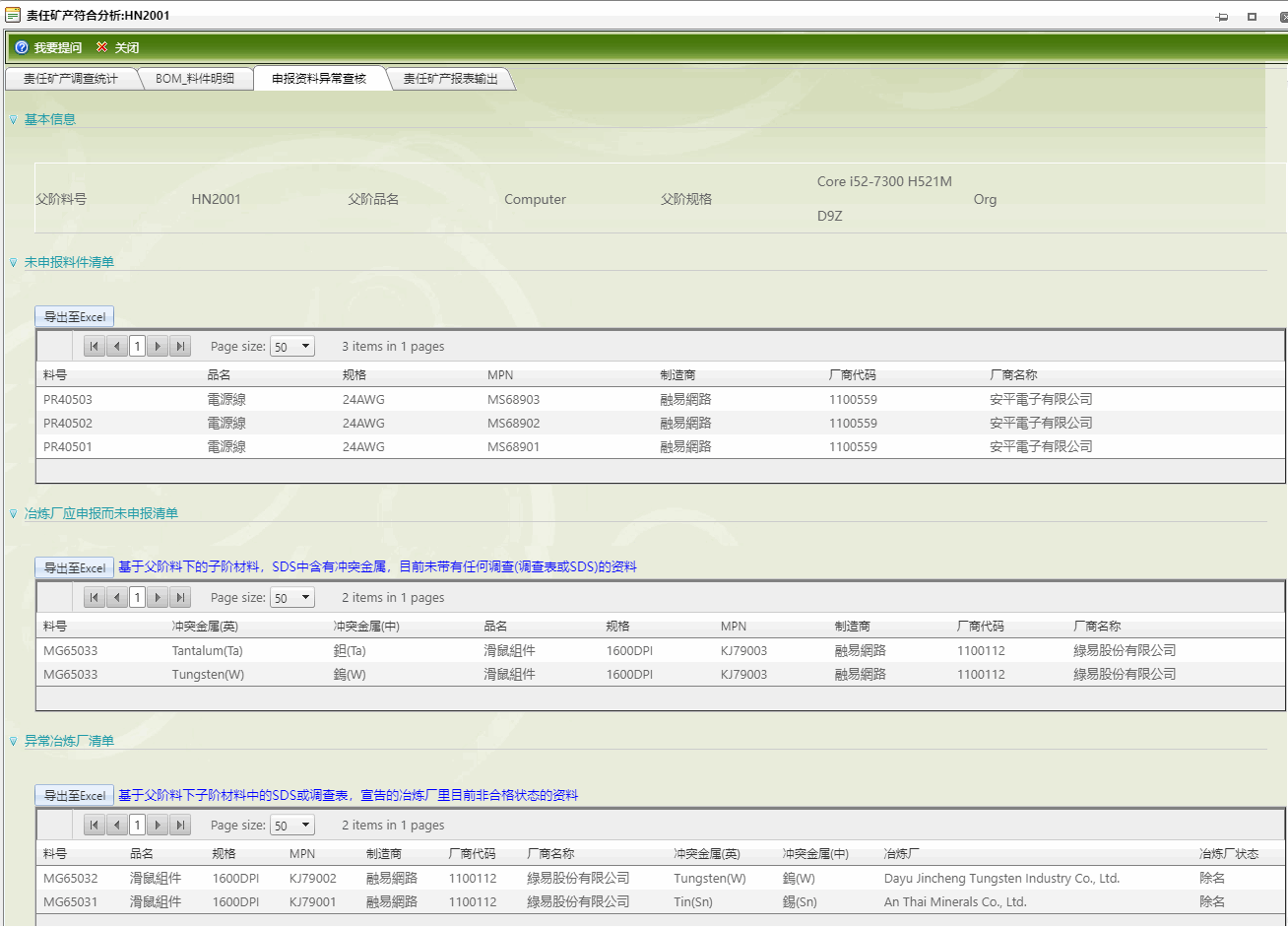Go to next page in 冶炼厂应申报 pager
This screenshot has width=1288, height=927.
158,597
